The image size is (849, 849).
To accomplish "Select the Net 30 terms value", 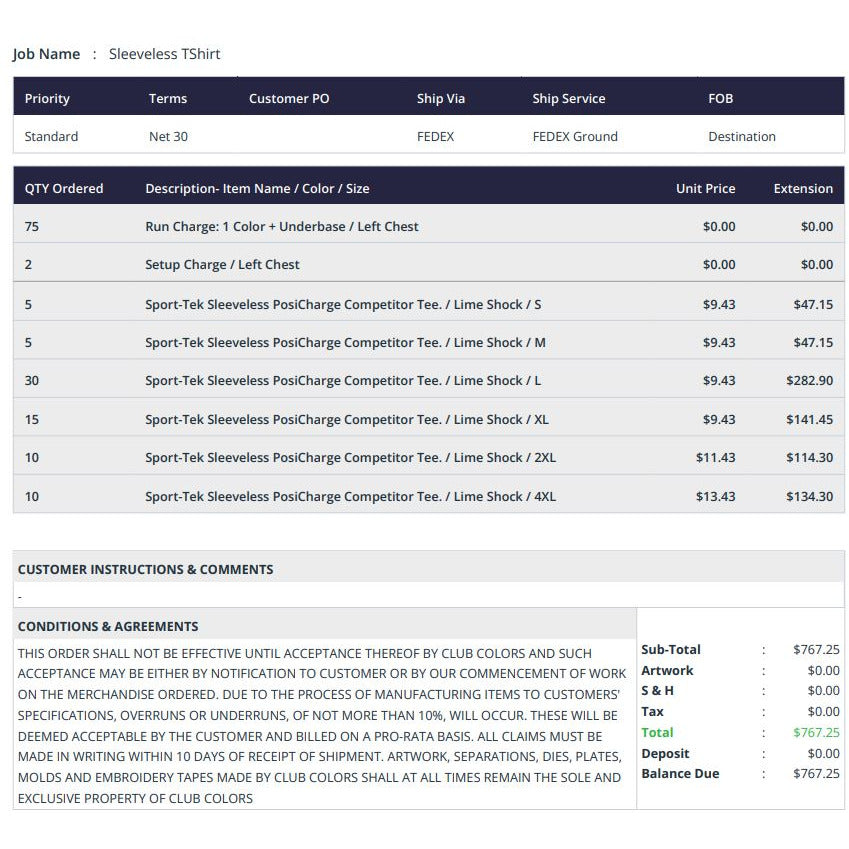I will 168,136.
